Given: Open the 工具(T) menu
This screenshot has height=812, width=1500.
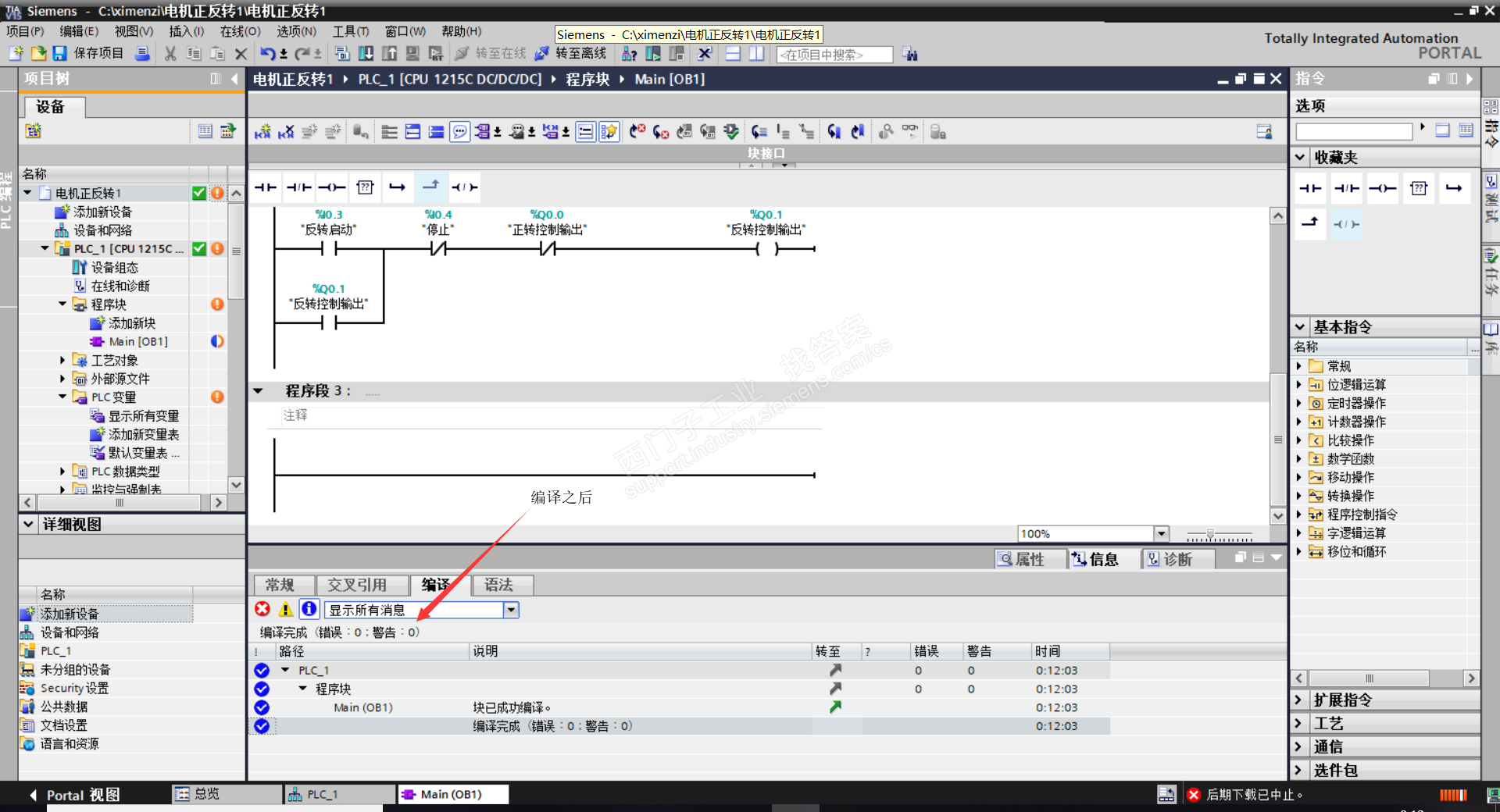Looking at the screenshot, I should point(351,31).
